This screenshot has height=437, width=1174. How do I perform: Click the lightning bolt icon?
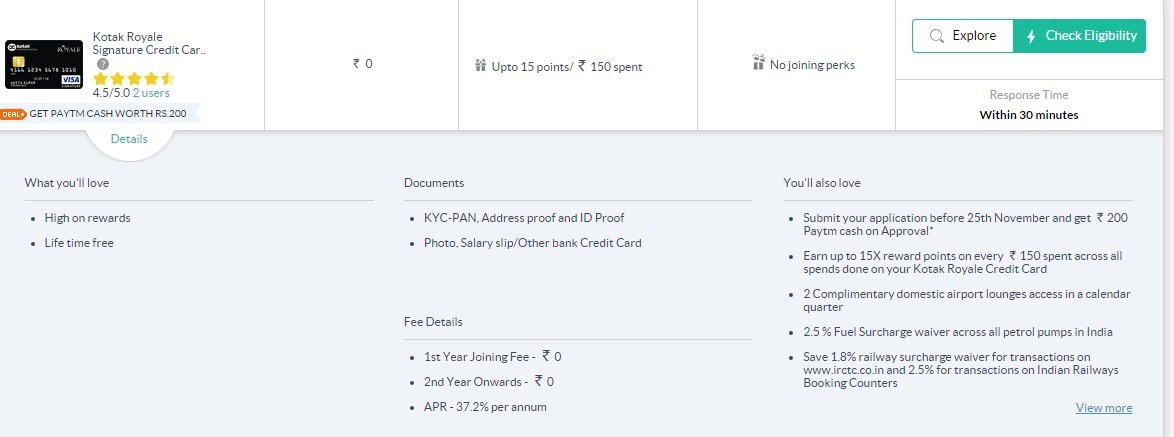coord(1030,36)
